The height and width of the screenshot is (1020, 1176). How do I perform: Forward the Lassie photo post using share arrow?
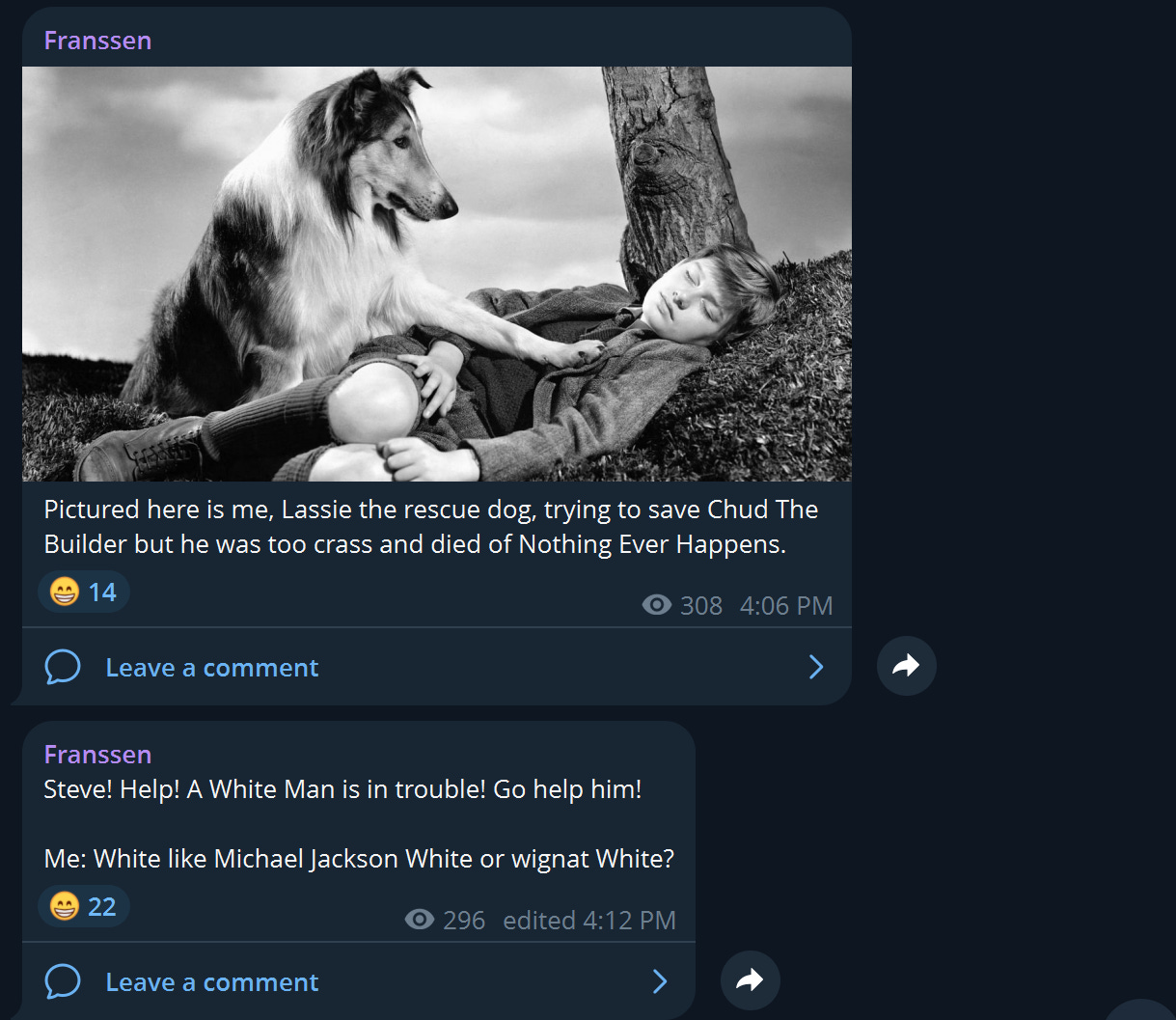[907, 666]
